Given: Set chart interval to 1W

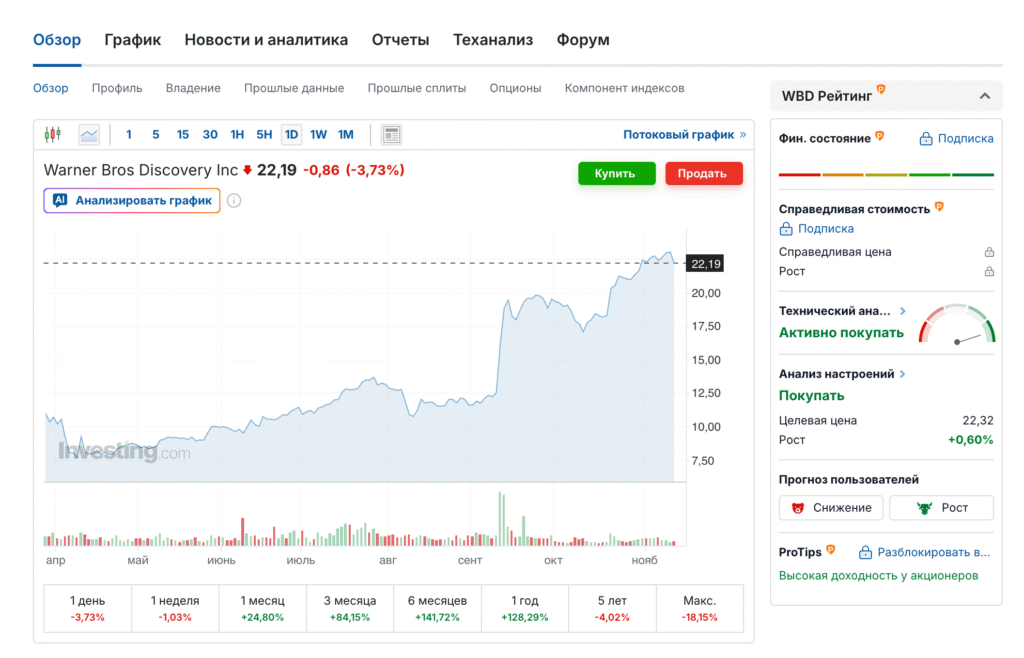Looking at the screenshot, I should 318,134.
